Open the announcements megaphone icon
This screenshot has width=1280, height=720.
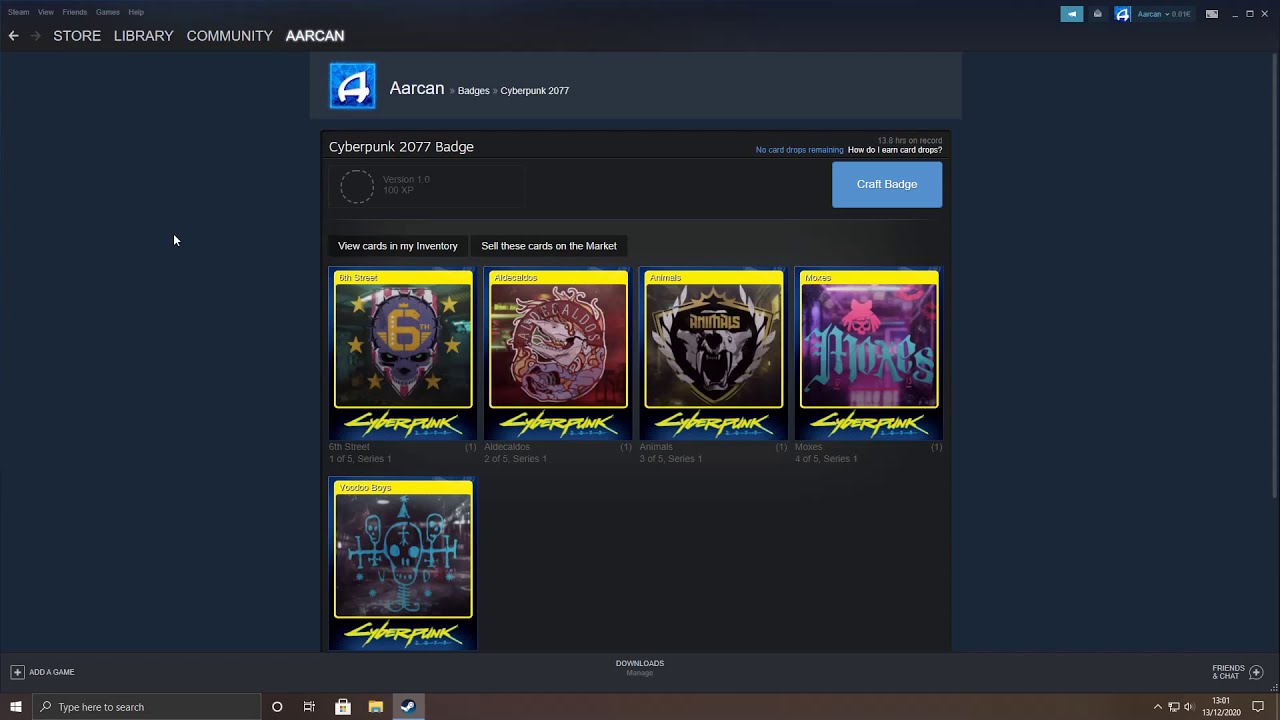(1071, 14)
